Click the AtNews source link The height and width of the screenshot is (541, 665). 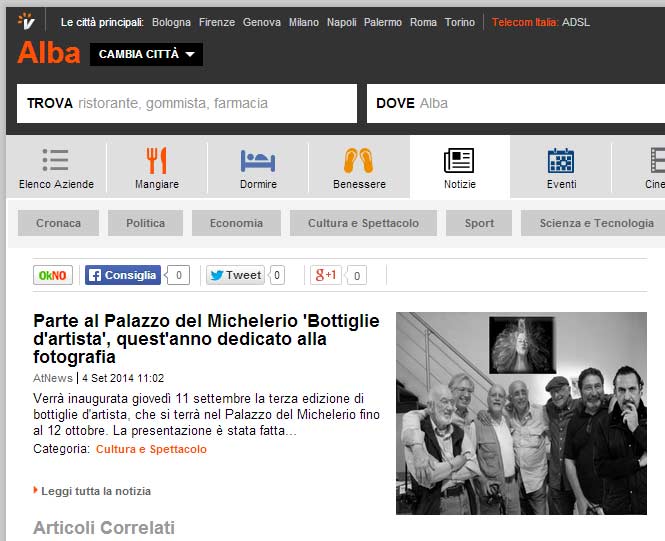(53, 378)
